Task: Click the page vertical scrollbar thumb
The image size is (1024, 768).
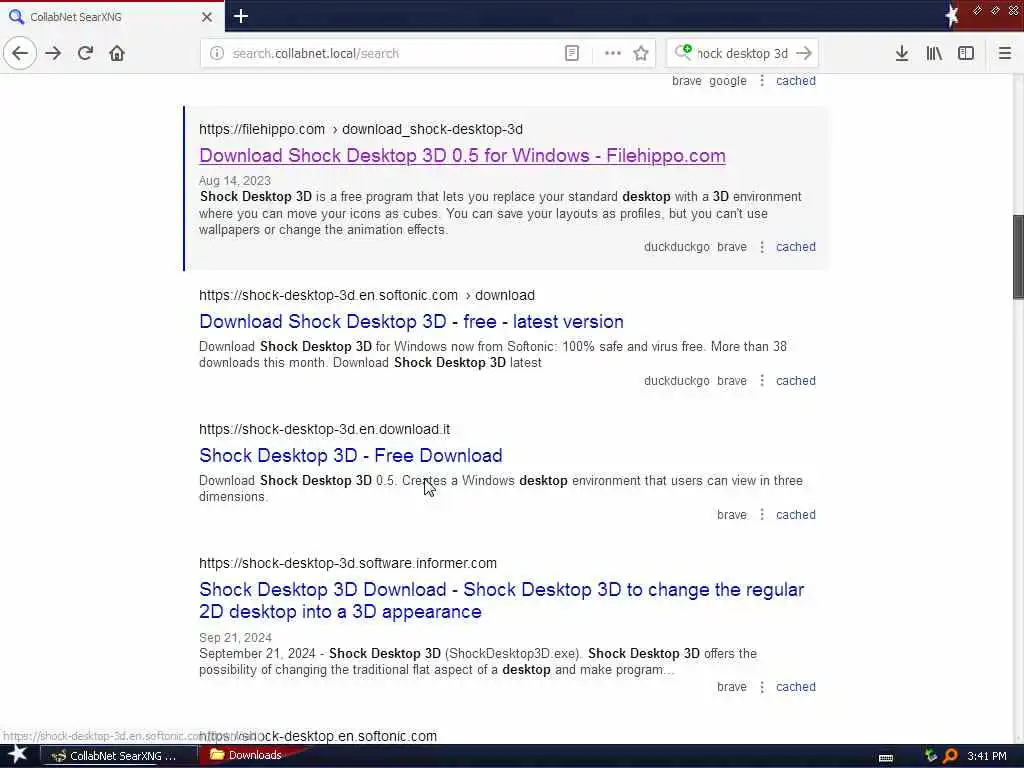Action: [1018, 256]
